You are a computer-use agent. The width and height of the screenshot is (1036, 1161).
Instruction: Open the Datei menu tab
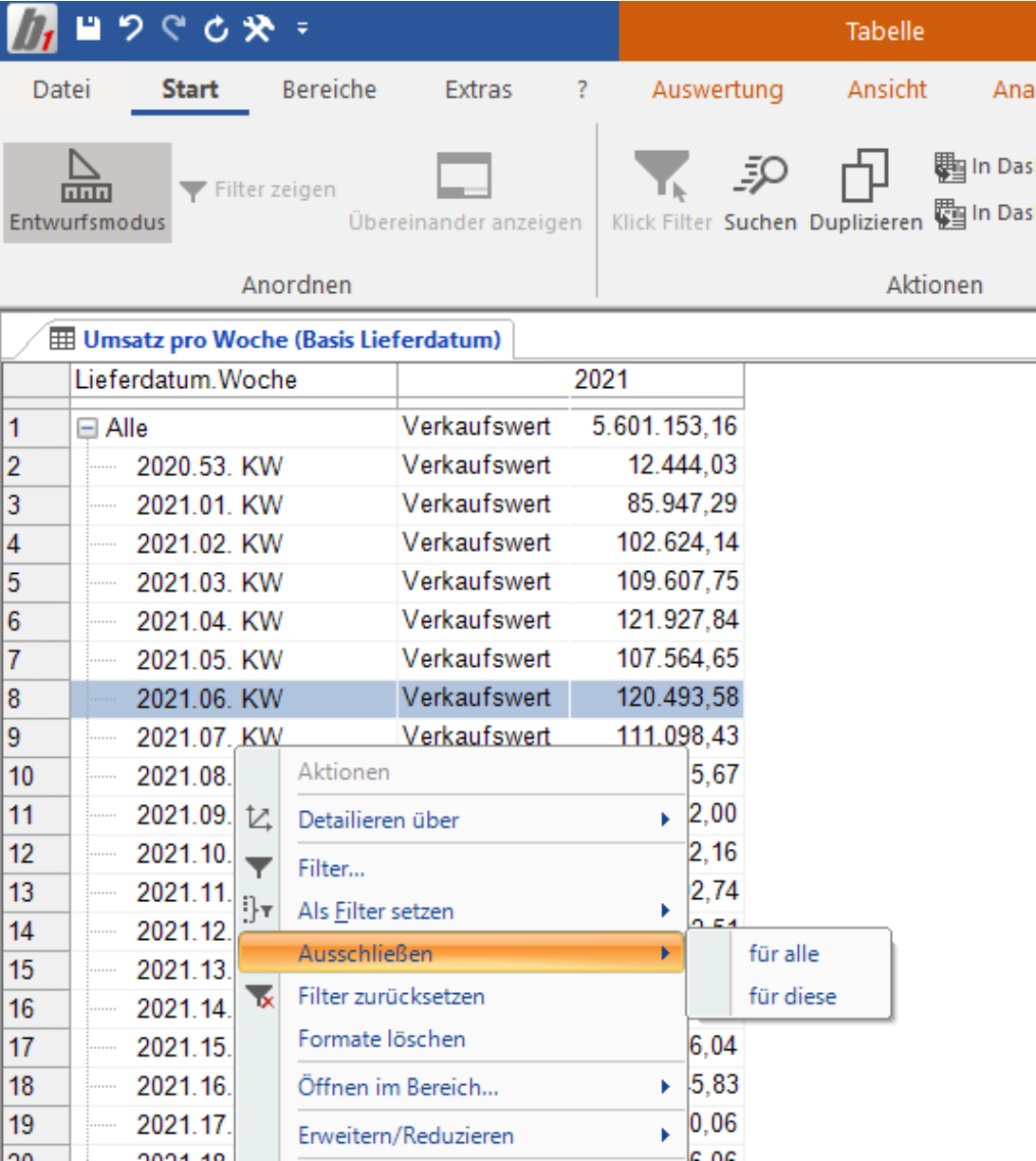pyautogui.click(x=62, y=90)
